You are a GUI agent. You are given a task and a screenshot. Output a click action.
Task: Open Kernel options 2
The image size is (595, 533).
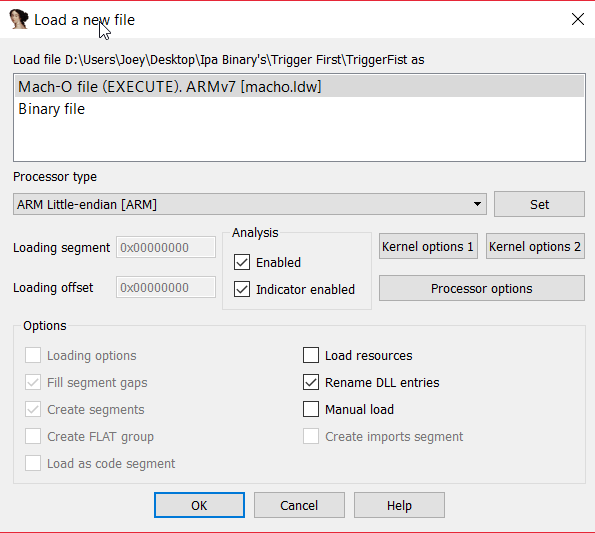(x=535, y=247)
